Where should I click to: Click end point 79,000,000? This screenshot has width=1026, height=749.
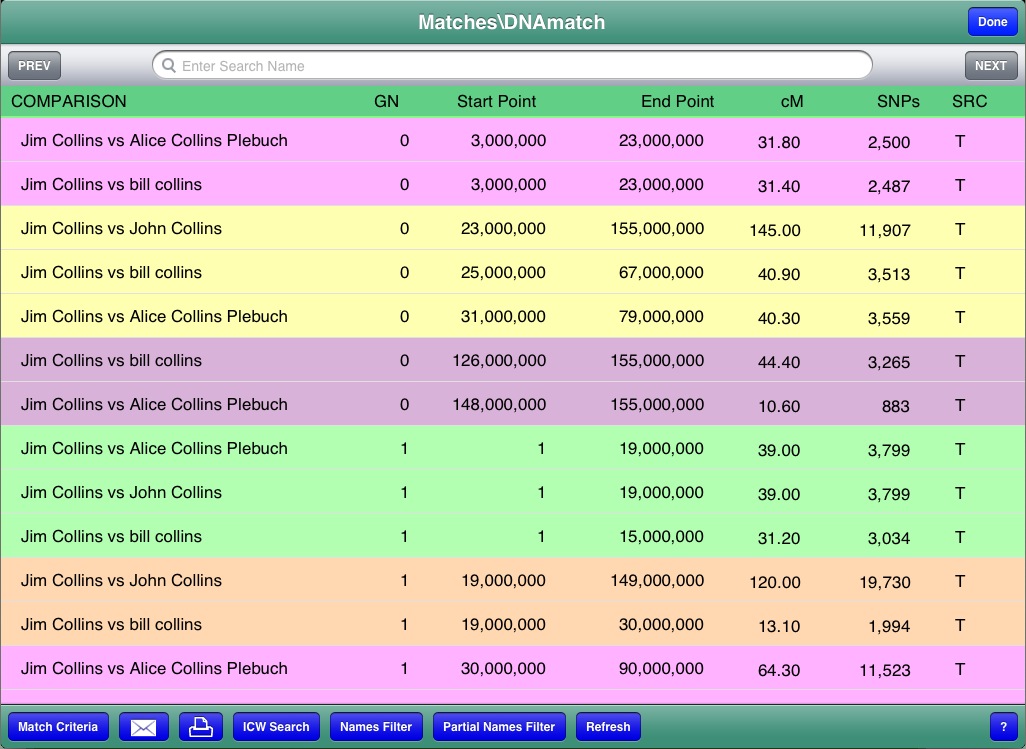661,317
